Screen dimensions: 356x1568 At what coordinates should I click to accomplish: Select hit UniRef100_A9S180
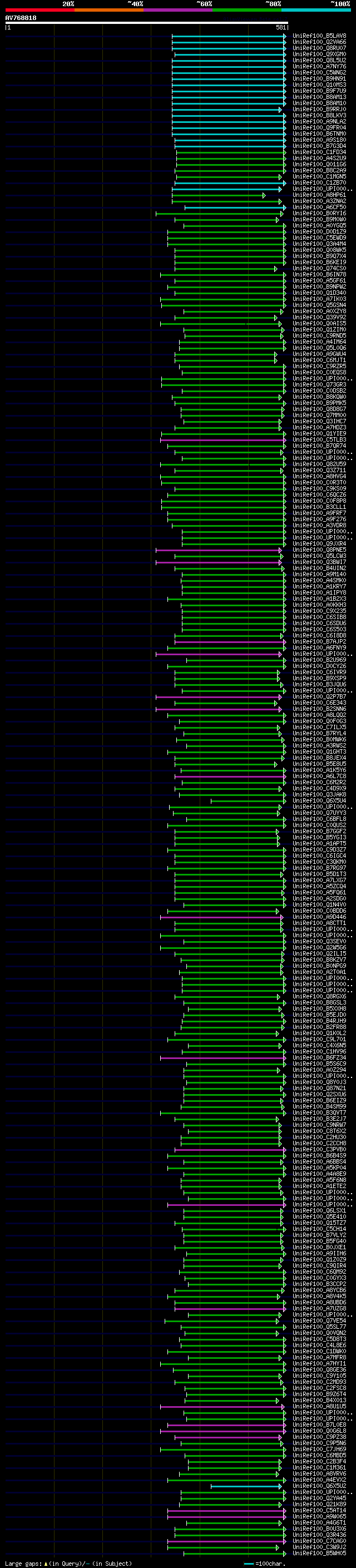point(319,140)
